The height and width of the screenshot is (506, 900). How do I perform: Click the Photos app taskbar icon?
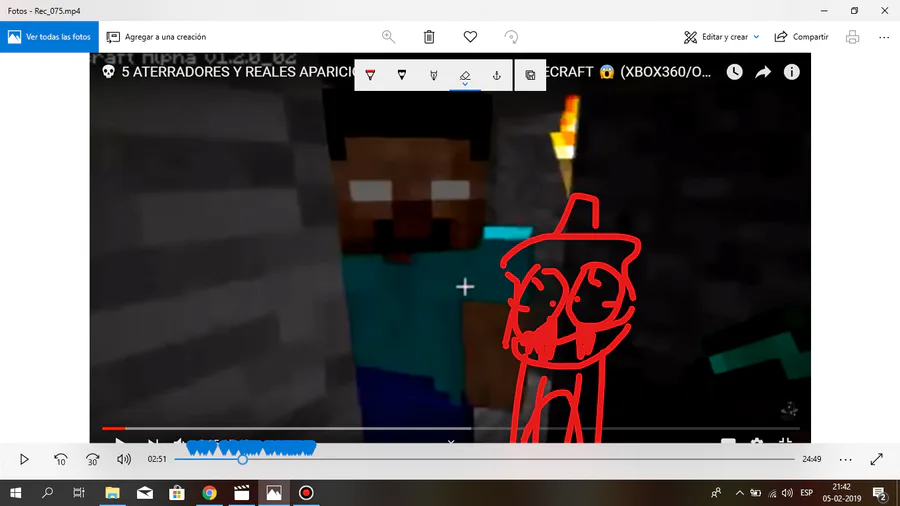pos(274,493)
